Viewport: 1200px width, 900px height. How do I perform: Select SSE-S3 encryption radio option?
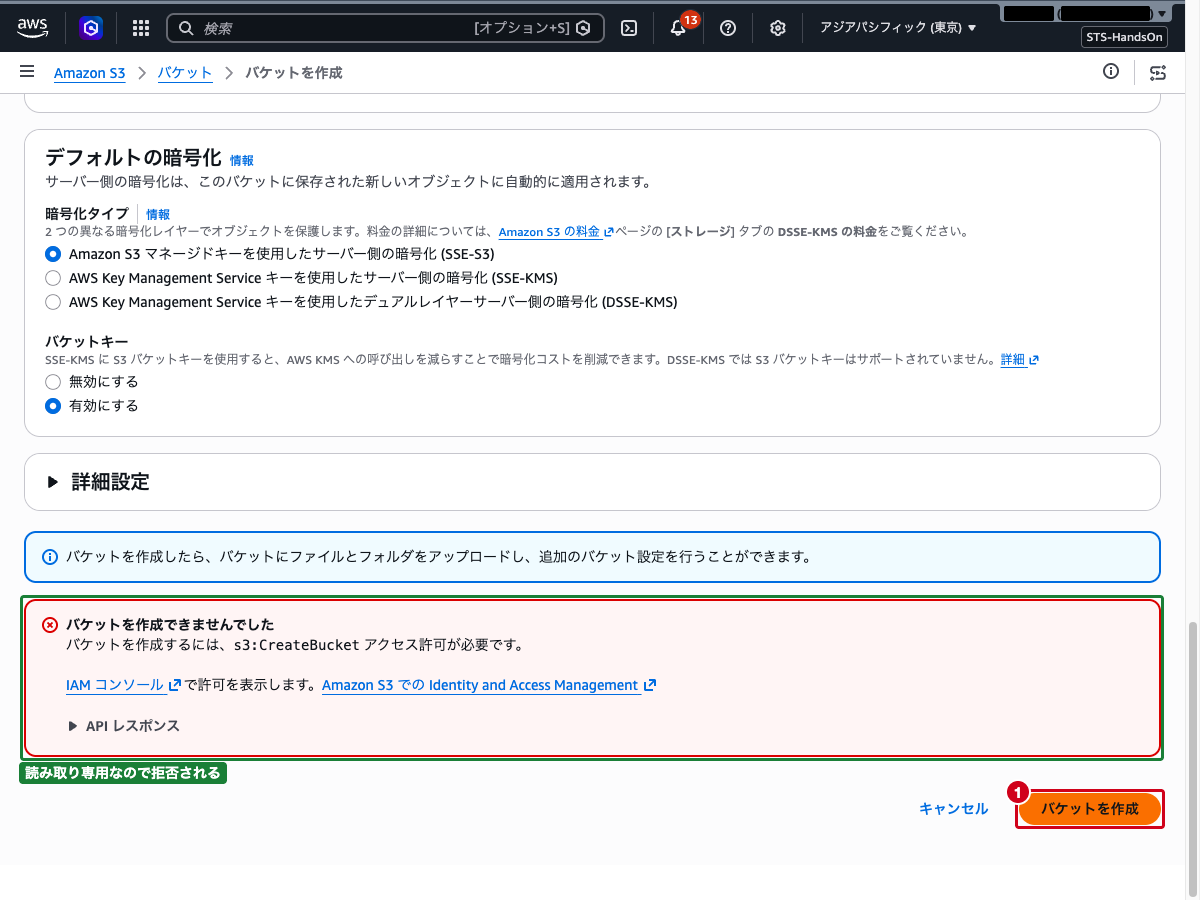[53, 254]
